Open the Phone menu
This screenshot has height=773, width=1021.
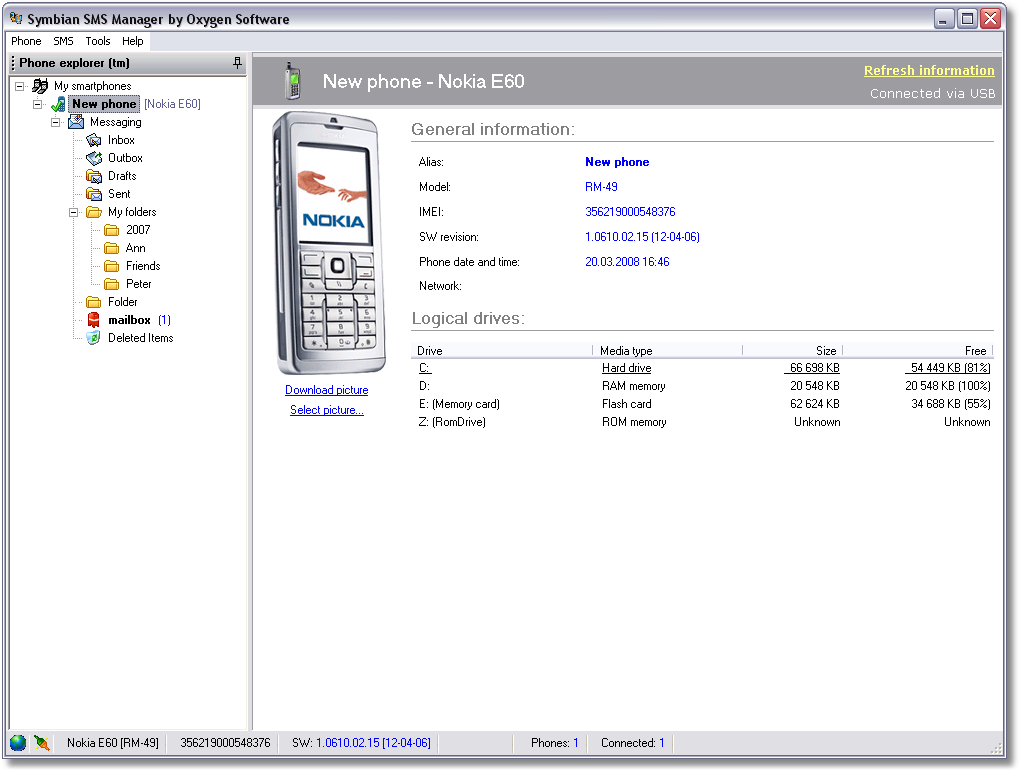pyautogui.click(x=26, y=41)
